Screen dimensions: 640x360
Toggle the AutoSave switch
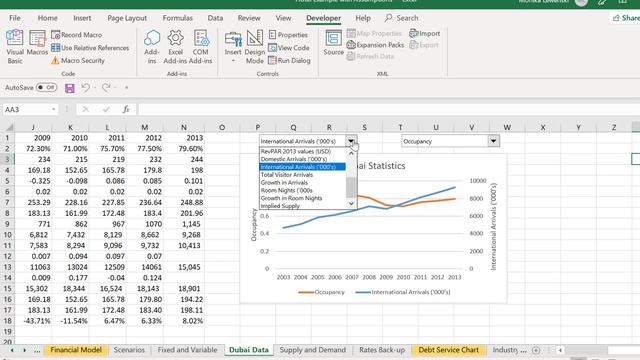click(x=46, y=87)
